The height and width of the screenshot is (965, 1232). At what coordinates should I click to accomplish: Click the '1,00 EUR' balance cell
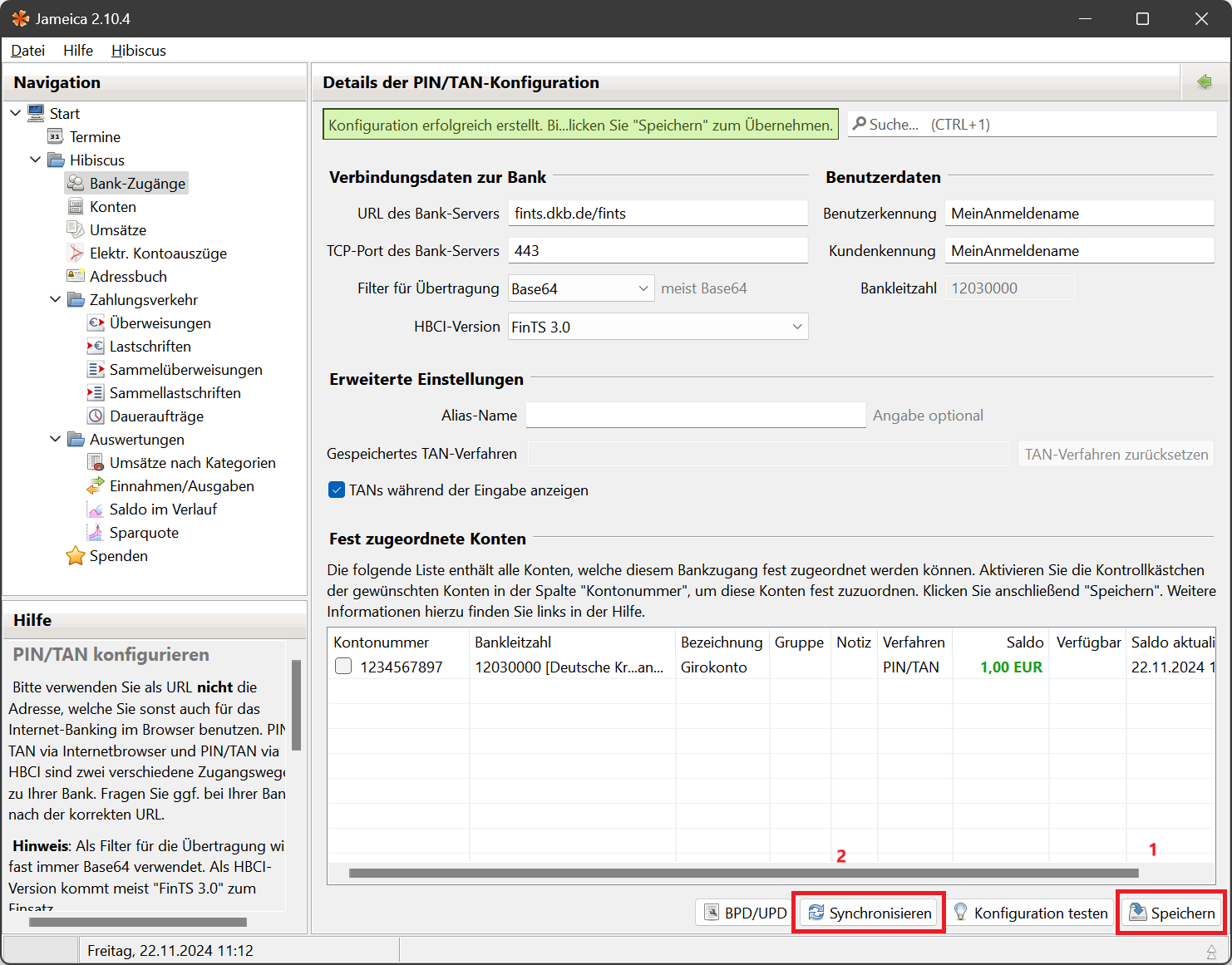(1011, 667)
